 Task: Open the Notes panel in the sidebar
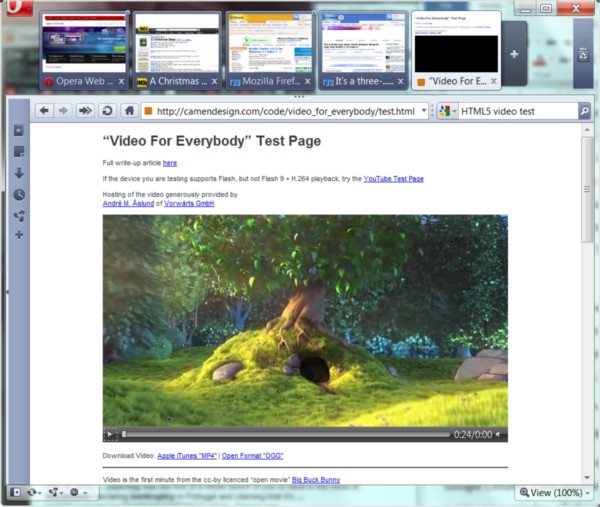(19, 152)
